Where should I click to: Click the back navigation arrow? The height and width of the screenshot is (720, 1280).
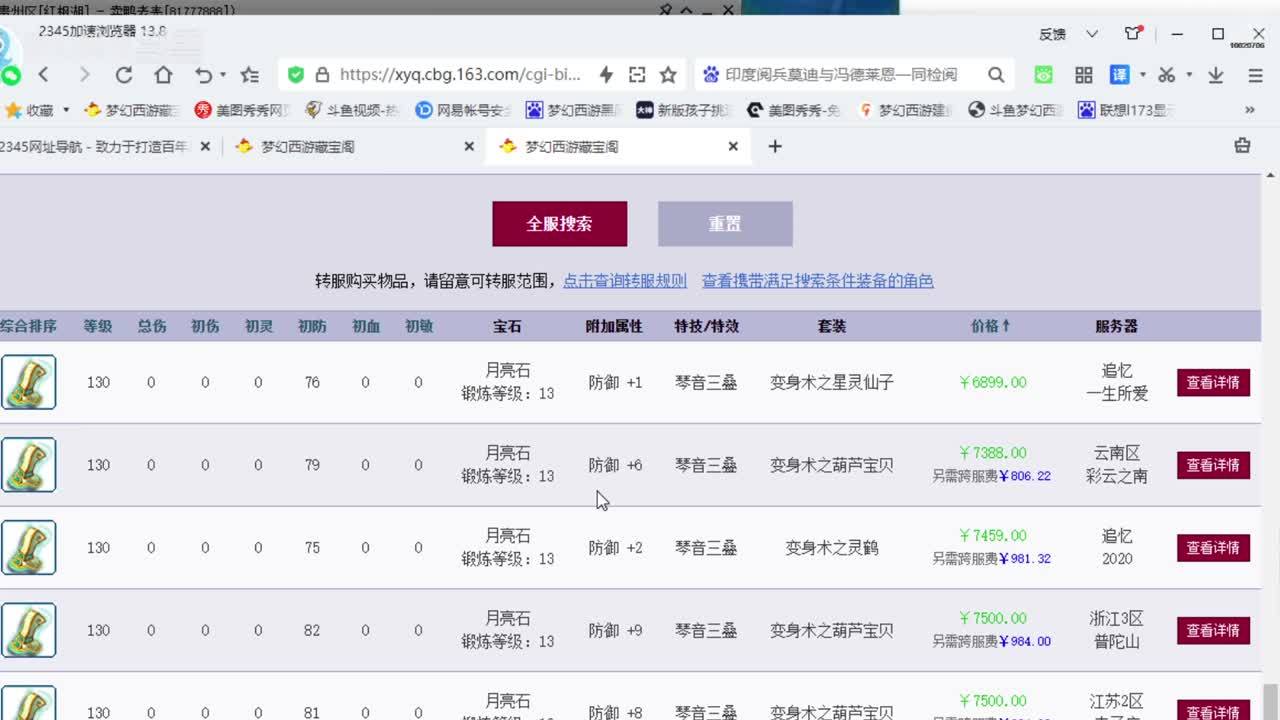(44, 75)
